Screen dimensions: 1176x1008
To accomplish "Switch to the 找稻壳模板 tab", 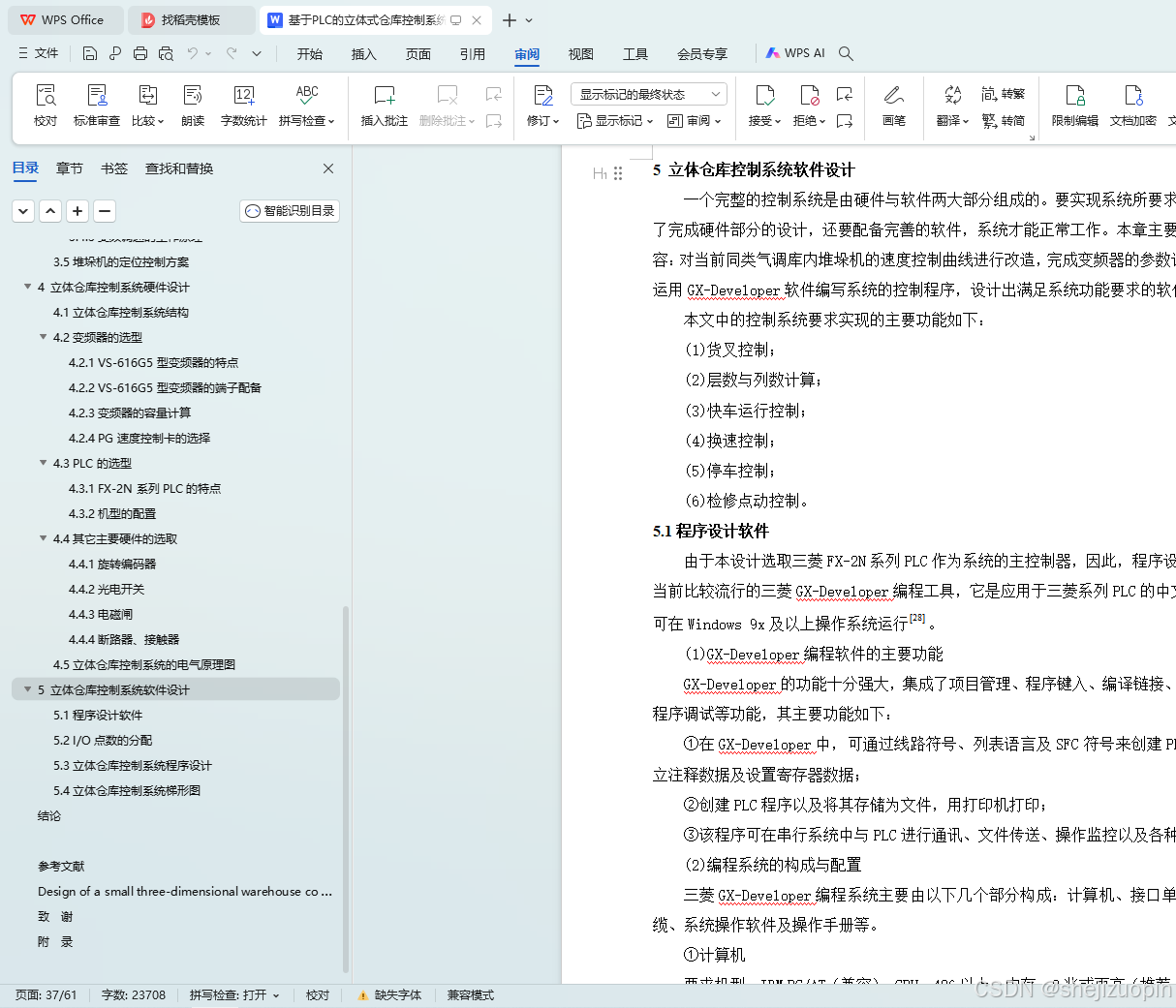I will tap(190, 19).
